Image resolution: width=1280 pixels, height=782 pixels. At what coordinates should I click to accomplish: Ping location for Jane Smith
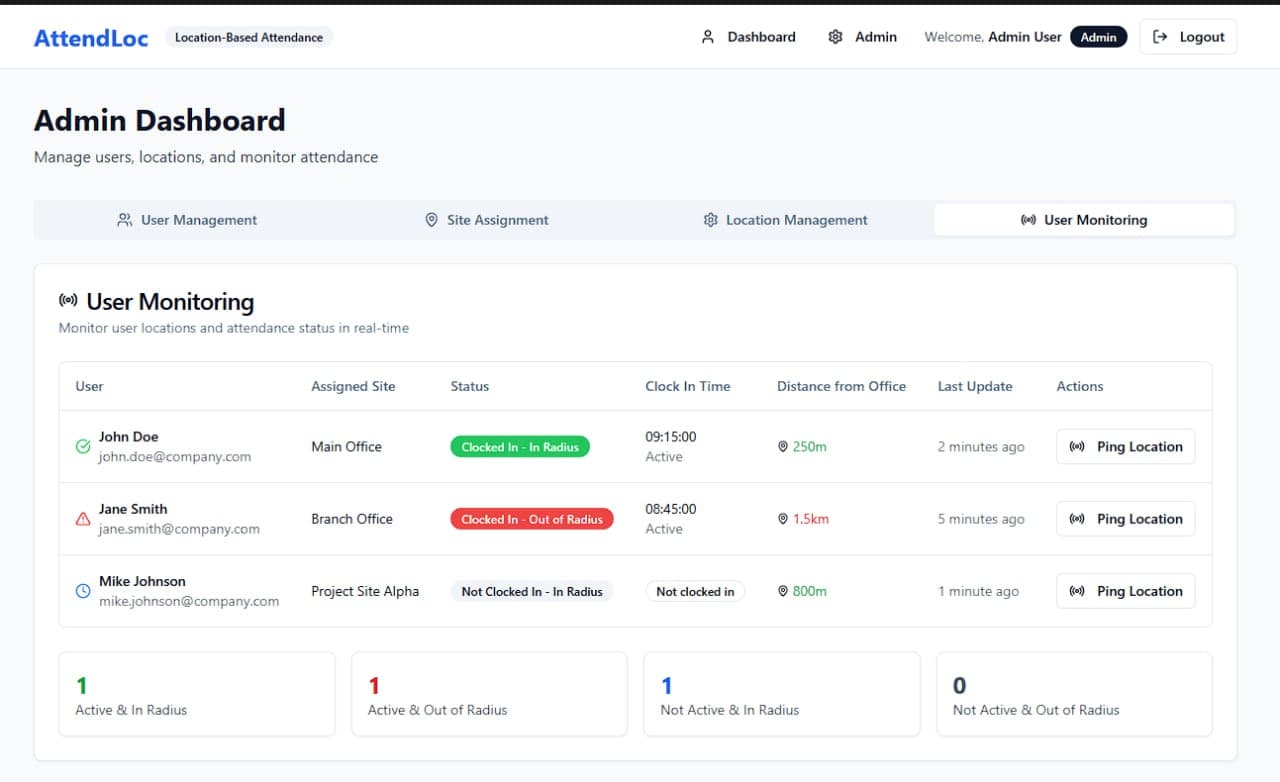tap(1125, 519)
